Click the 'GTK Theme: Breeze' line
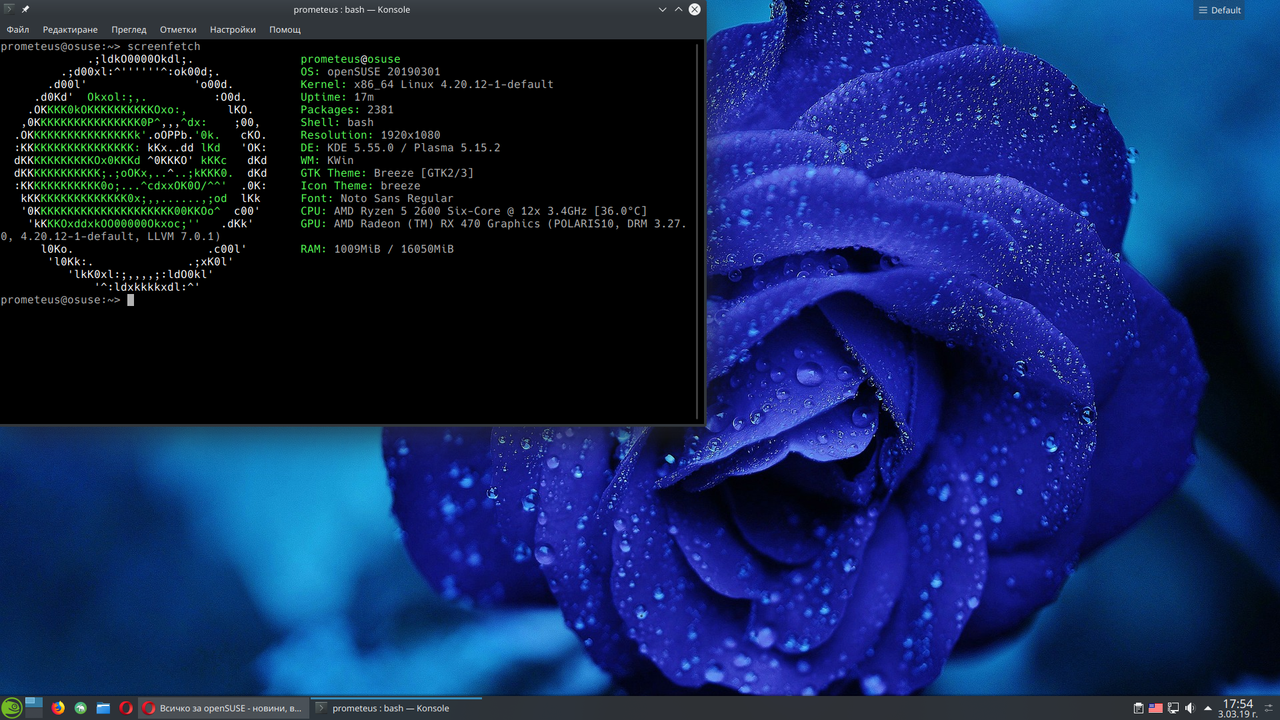Screen dimensions: 1280x720 point(387,173)
